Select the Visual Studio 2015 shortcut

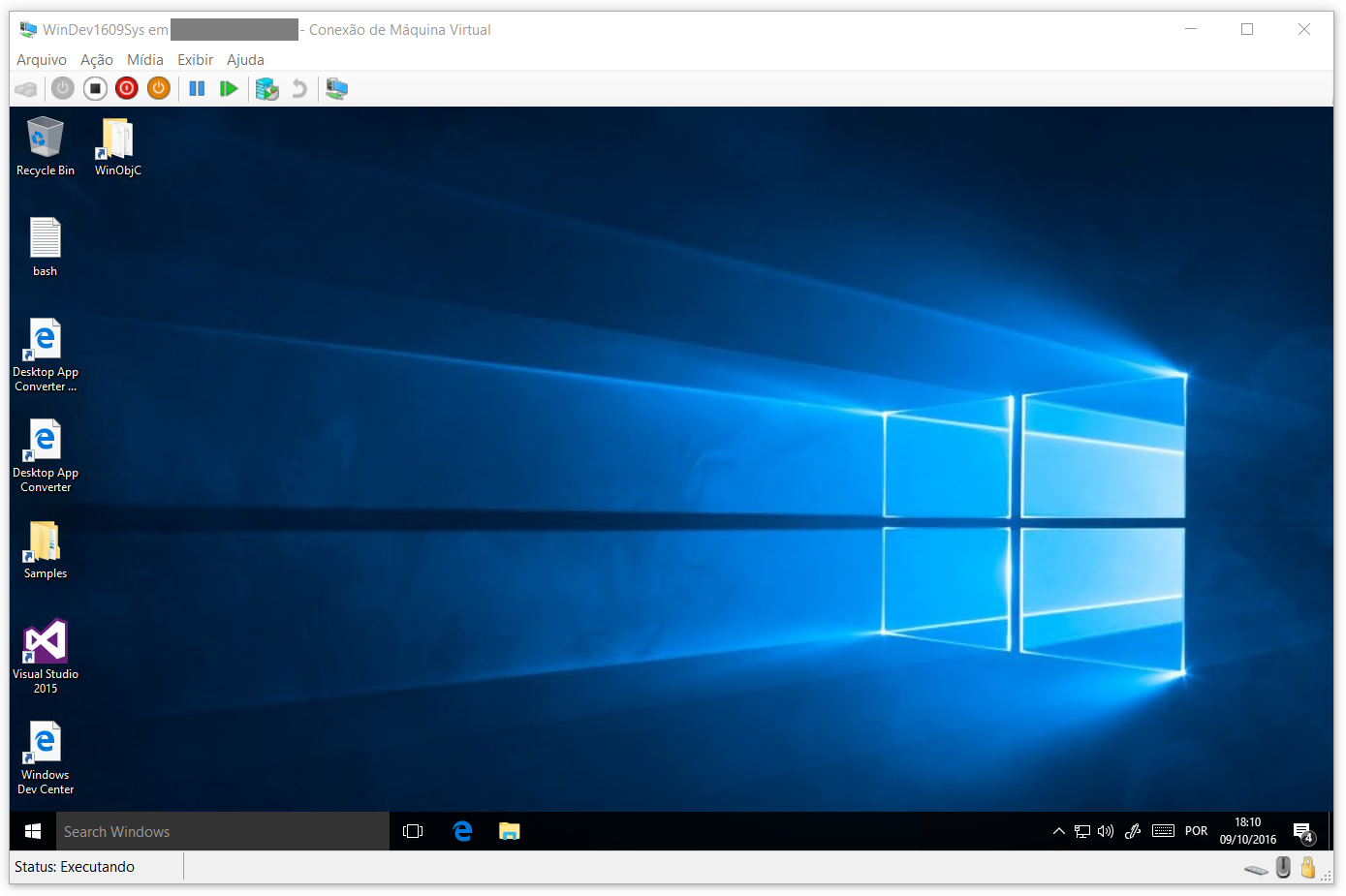(46, 657)
